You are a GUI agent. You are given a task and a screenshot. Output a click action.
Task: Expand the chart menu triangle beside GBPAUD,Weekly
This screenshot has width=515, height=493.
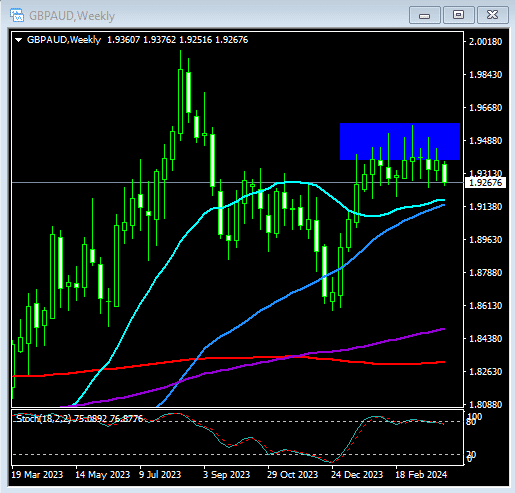19,40
